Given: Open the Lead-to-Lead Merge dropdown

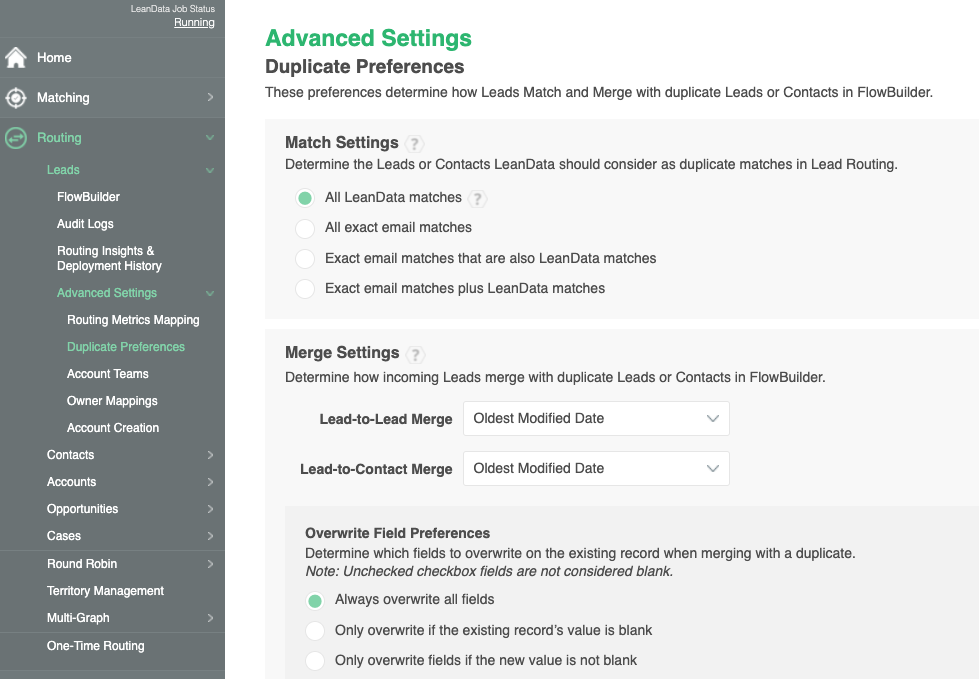Looking at the screenshot, I should click(x=596, y=419).
